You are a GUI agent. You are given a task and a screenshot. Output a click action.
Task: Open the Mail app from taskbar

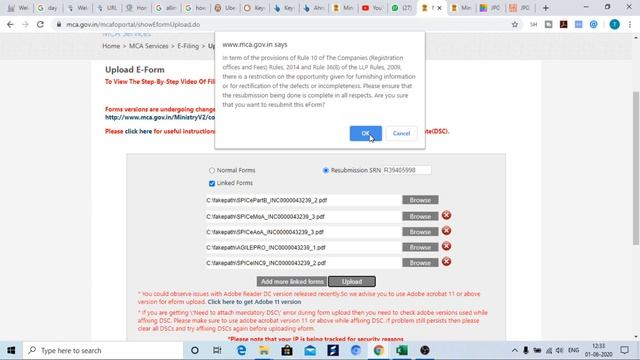(x=310, y=350)
